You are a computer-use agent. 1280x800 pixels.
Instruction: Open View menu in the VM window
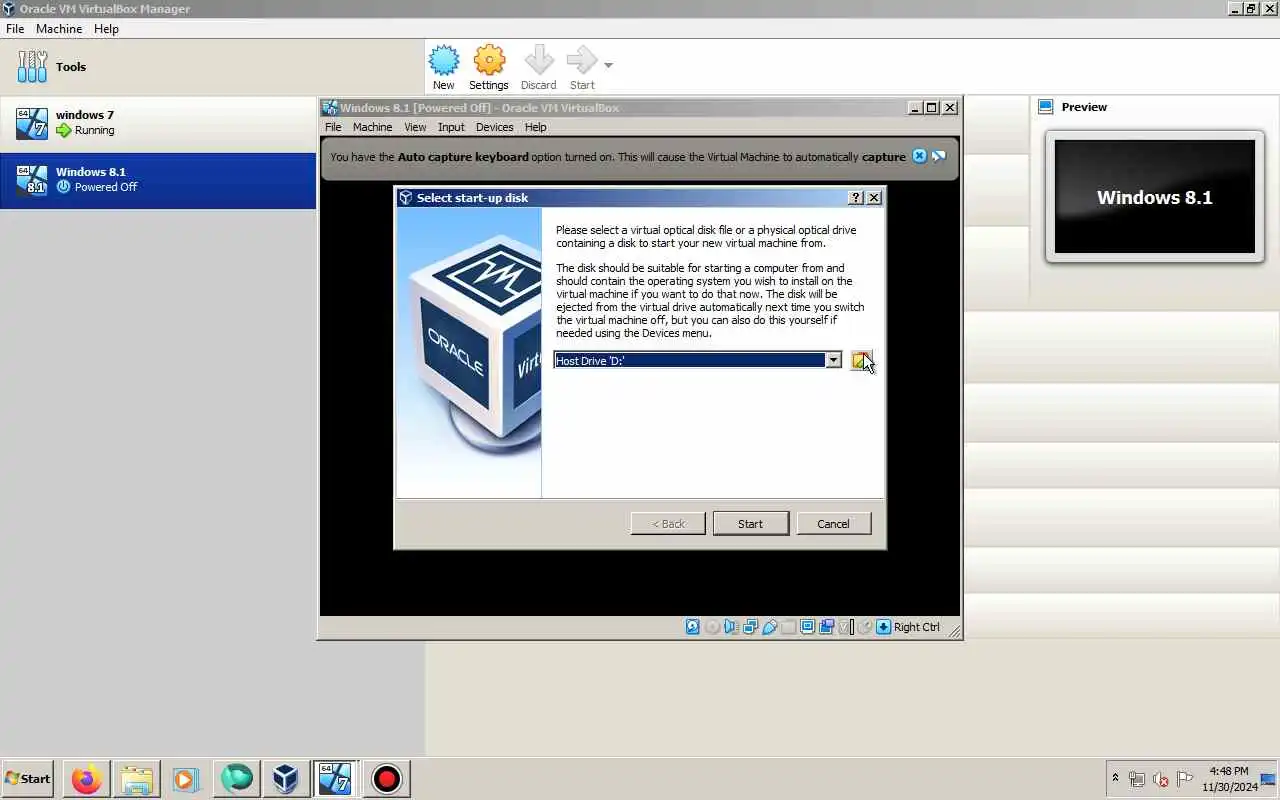pos(415,127)
